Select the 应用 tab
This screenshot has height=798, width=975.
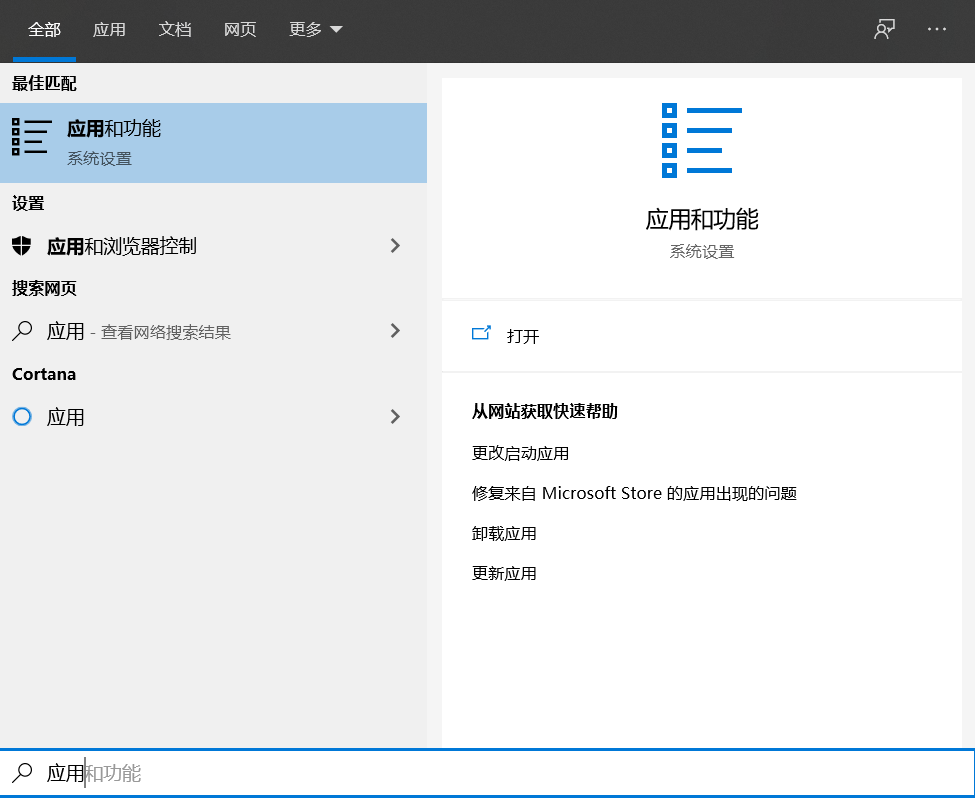pyautogui.click(x=110, y=29)
